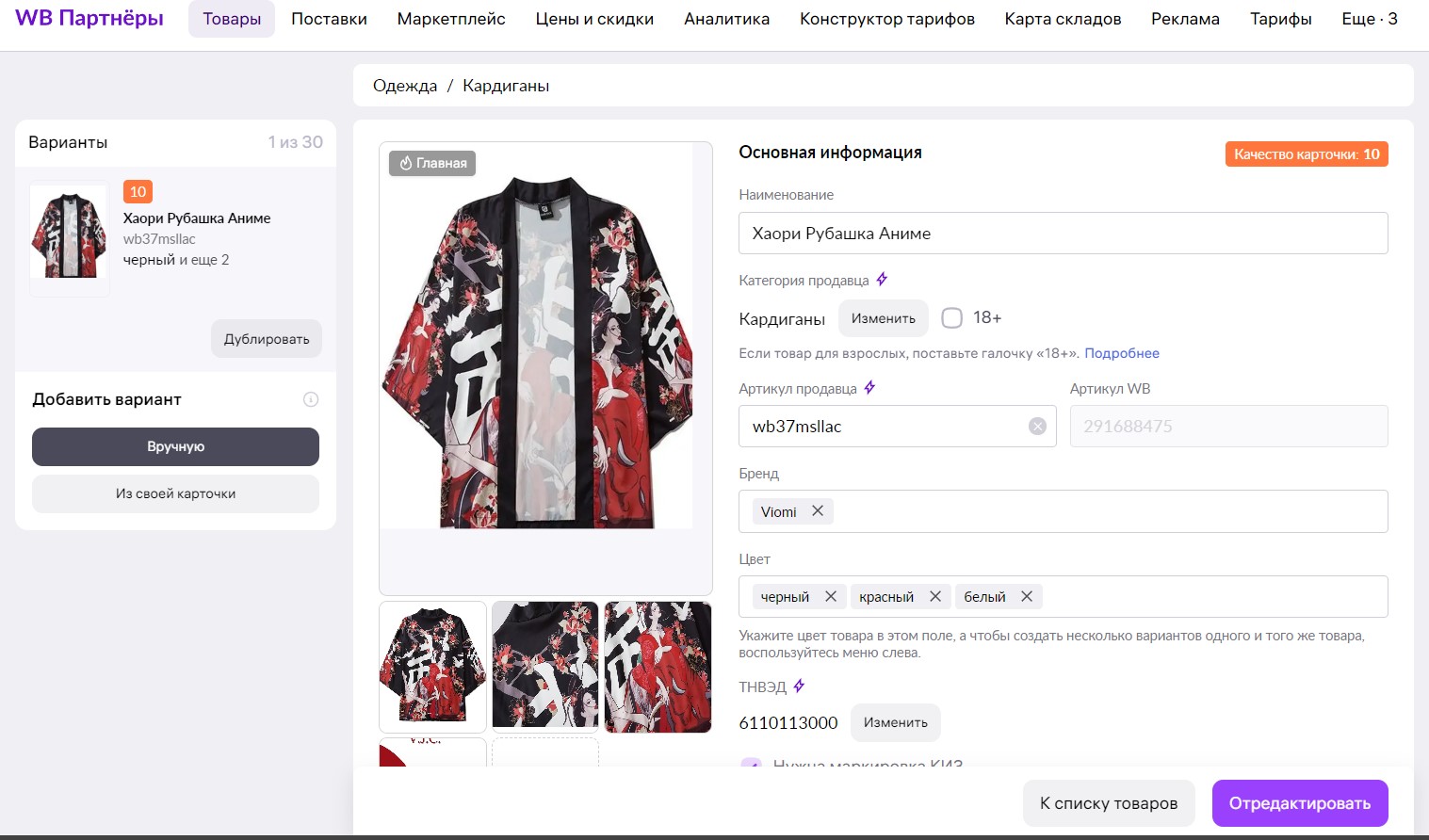Image resolution: width=1429 pixels, height=840 pixels.
Task: Click lightning icon beside Артикул продавца label
Action: (869, 388)
